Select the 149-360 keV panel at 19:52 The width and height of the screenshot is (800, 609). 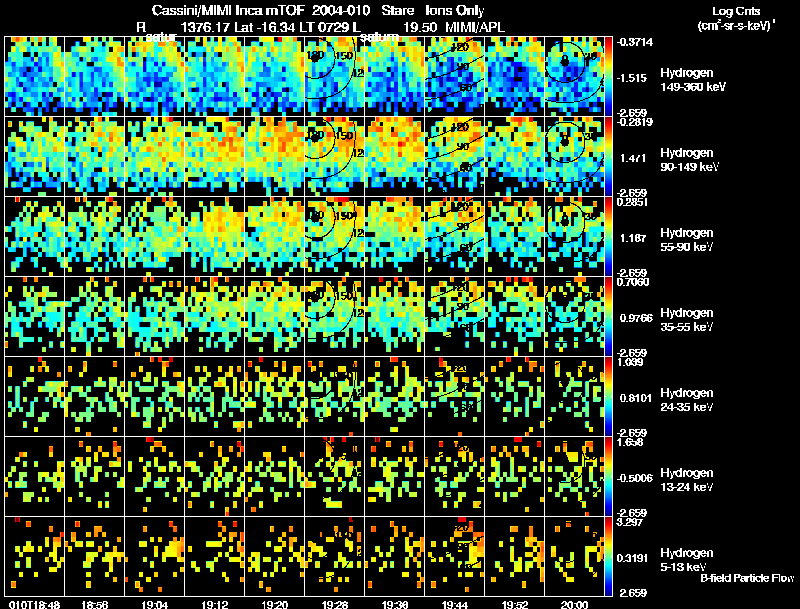coord(515,77)
